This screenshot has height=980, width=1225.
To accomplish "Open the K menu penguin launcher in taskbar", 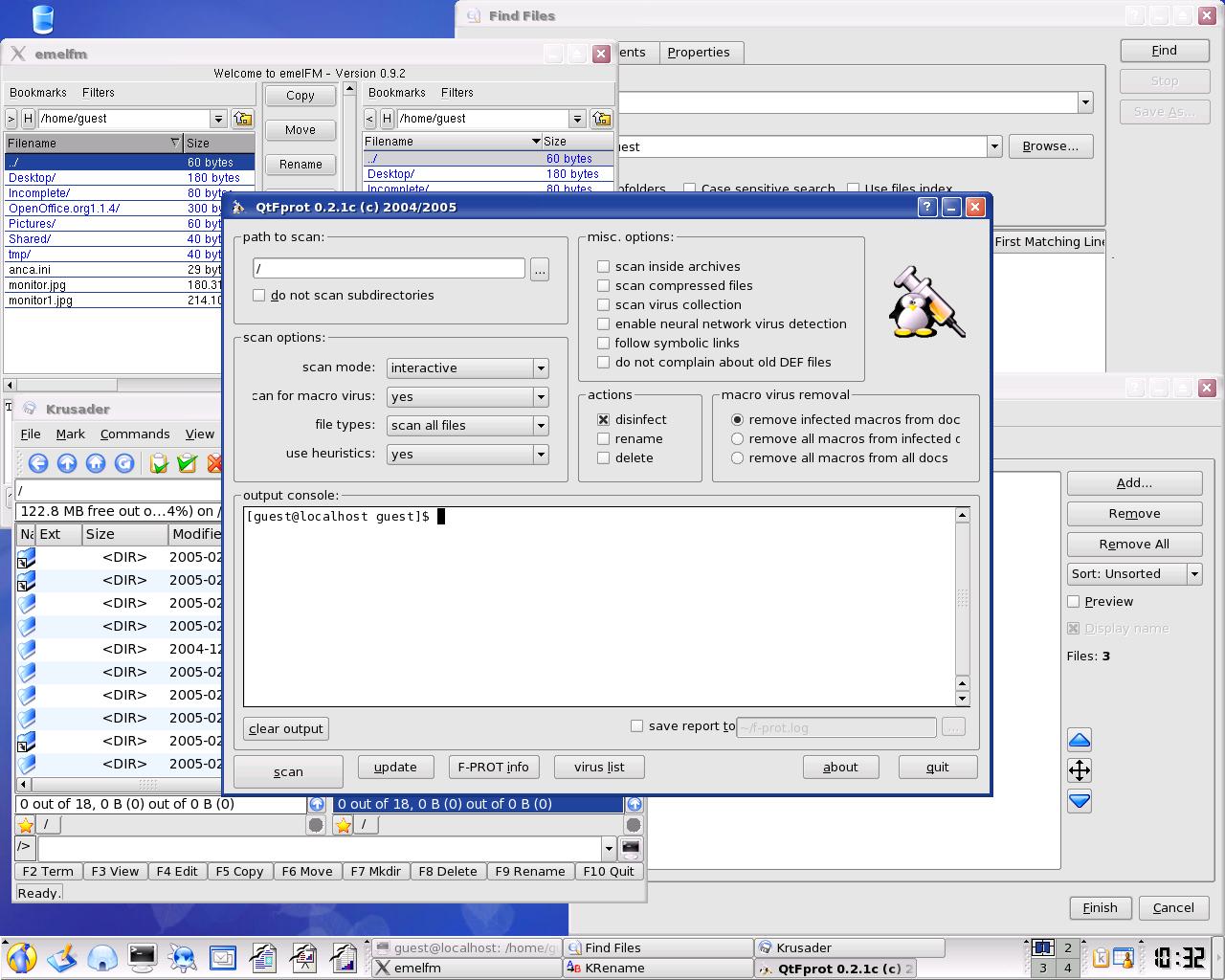I will [x=21, y=957].
